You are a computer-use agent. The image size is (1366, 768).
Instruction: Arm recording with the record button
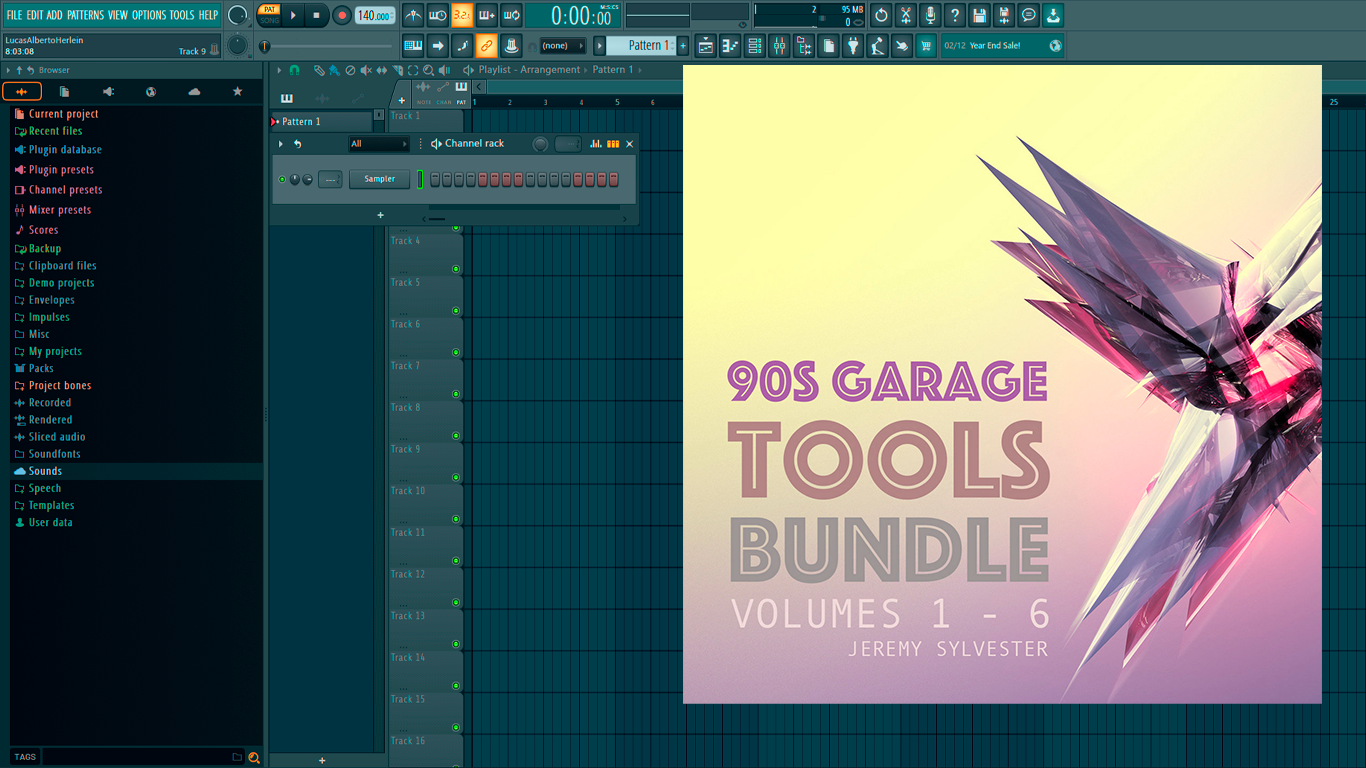point(342,15)
